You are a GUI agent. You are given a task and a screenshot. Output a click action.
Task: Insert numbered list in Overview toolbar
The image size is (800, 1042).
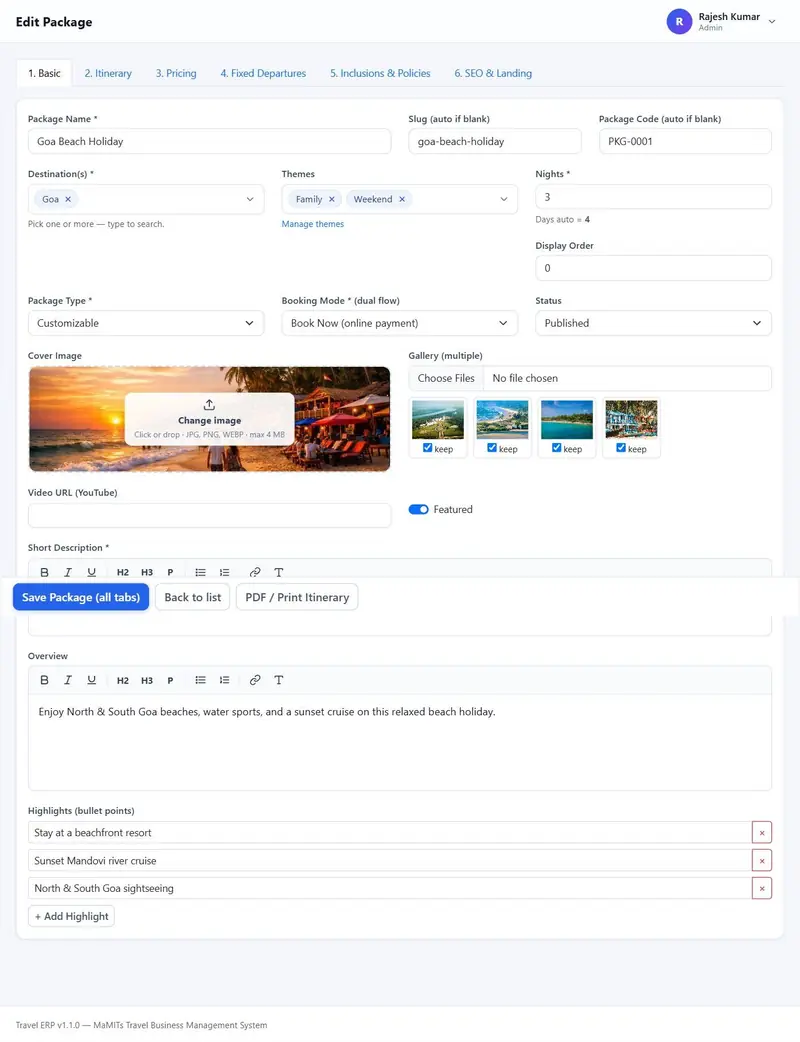coord(225,680)
